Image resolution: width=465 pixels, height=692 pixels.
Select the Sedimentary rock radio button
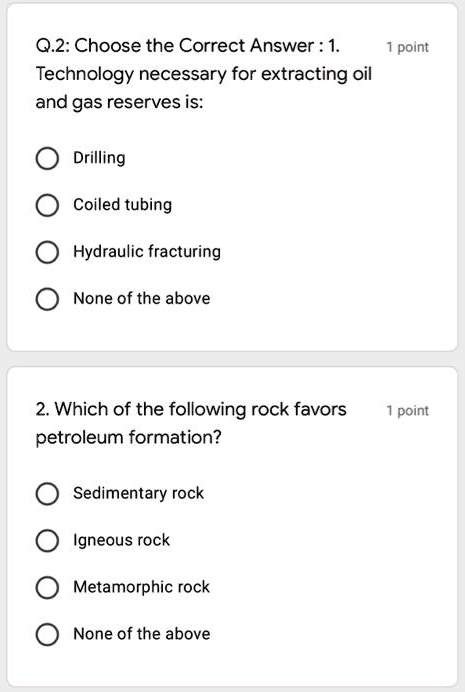(x=47, y=493)
